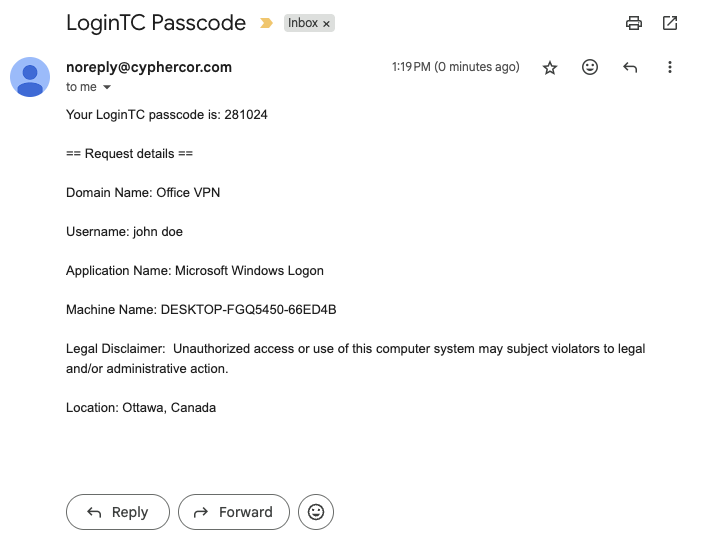Image resolution: width=706 pixels, height=547 pixels.
Task: Click the Machine Name DESKTOP-FGQ5450-66ED4B line
Action: [x=201, y=310]
